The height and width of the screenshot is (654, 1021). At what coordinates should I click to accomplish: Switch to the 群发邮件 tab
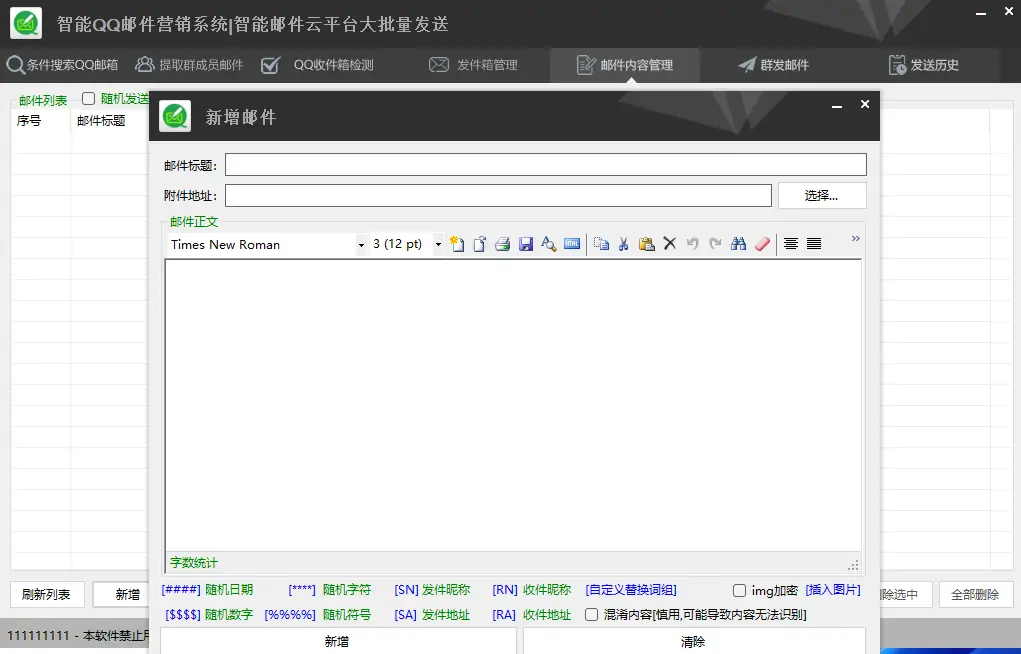pyautogui.click(x=774, y=64)
